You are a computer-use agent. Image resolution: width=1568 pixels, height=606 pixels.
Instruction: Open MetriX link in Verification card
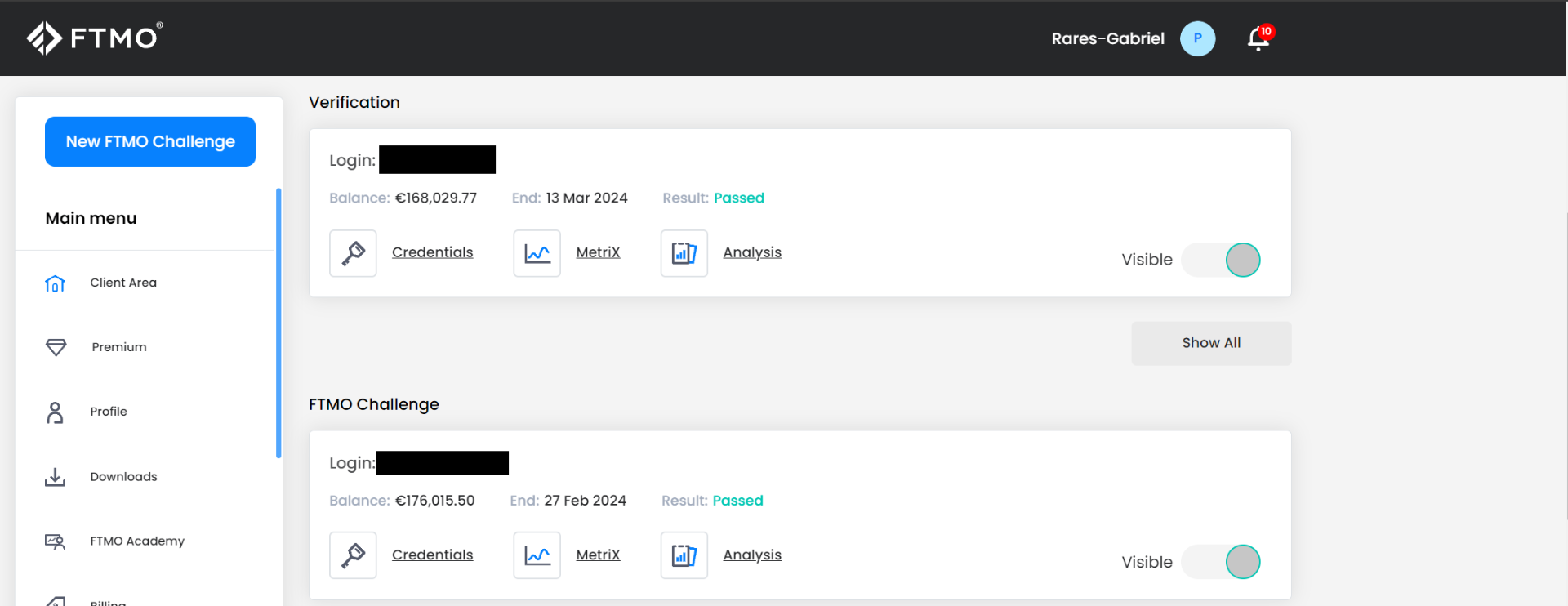[x=598, y=252]
